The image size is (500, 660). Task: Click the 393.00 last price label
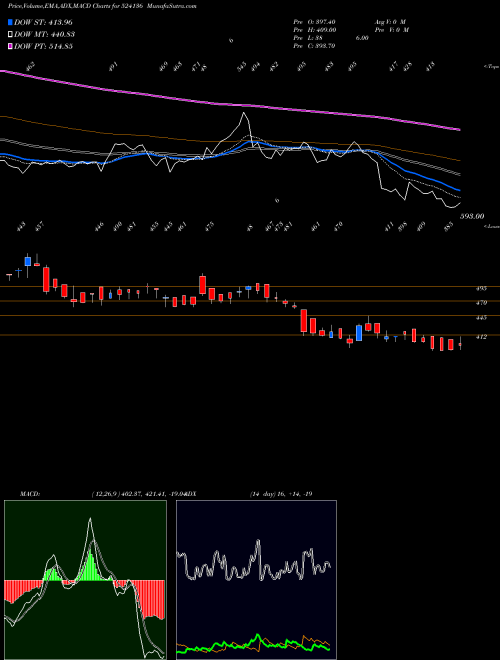(471, 216)
